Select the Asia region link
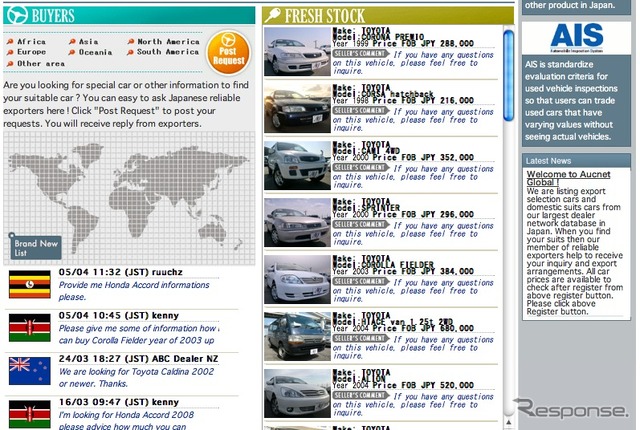Image resolution: width=640 pixels, height=430 pixels. [x=89, y=42]
